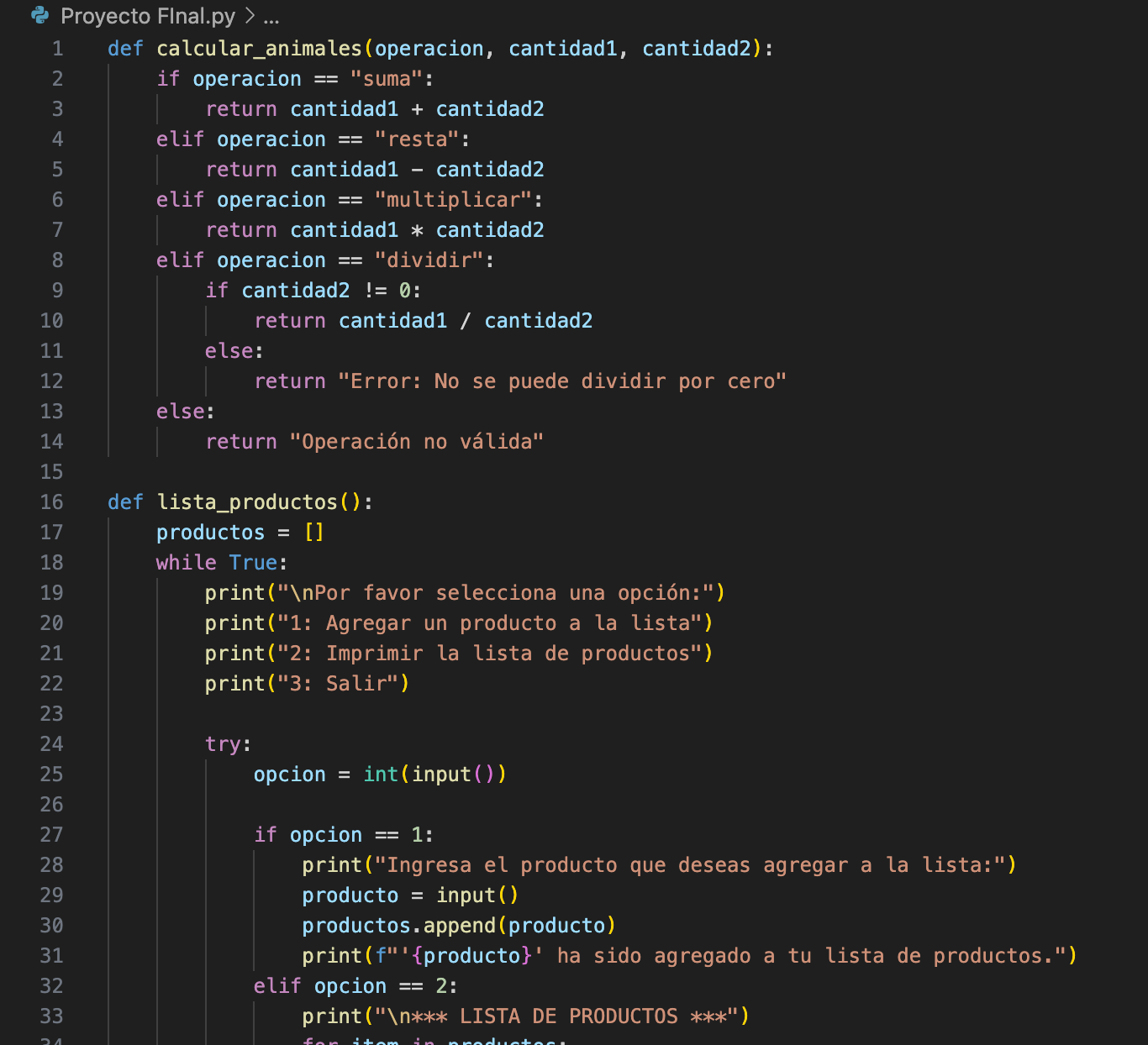Click the string "dividir" on line 8
Screen dimensions: 1148x1045
[429, 260]
